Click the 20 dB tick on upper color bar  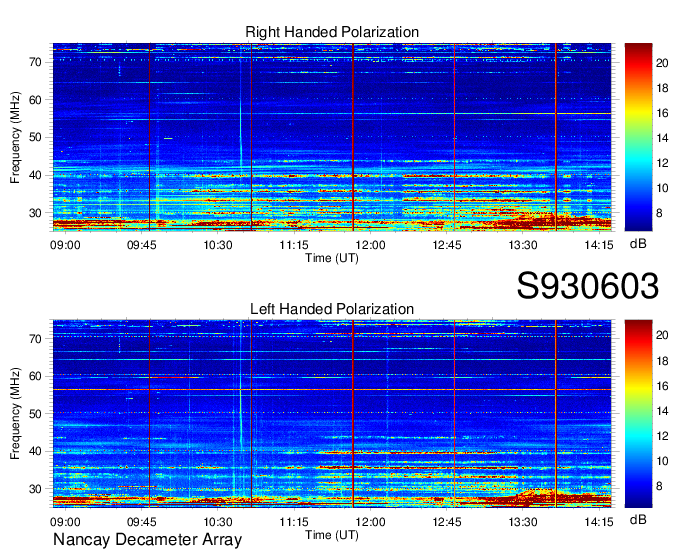[662, 63]
